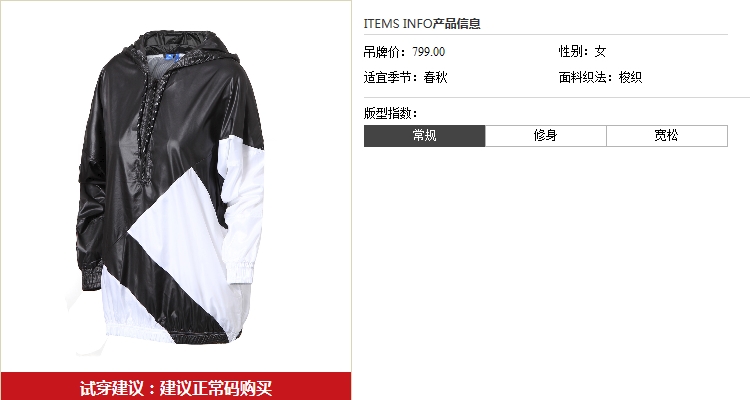This screenshot has height=400, width=750.
Task: Click the red 试穿建议 banner
Action: (176, 387)
